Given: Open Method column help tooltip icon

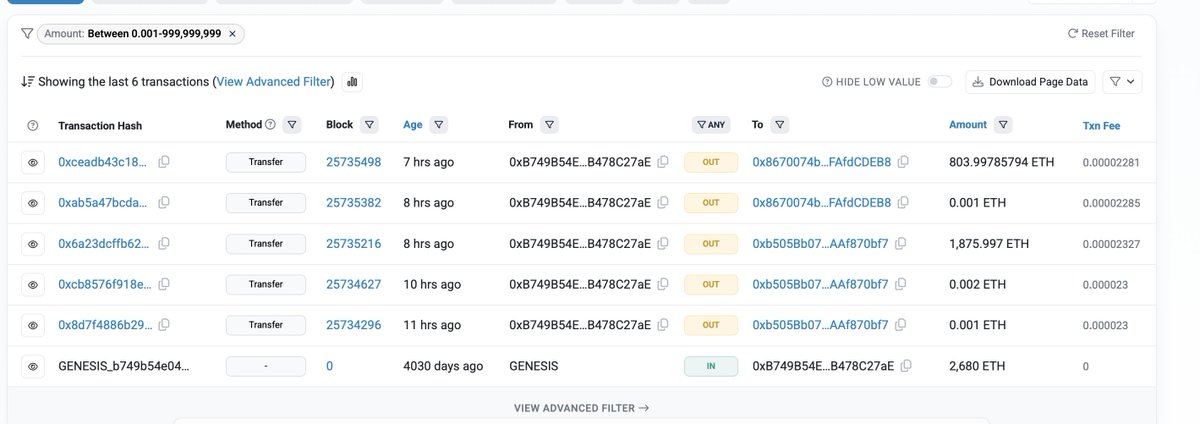Looking at the screenshot, I should (x=270, y=125).
